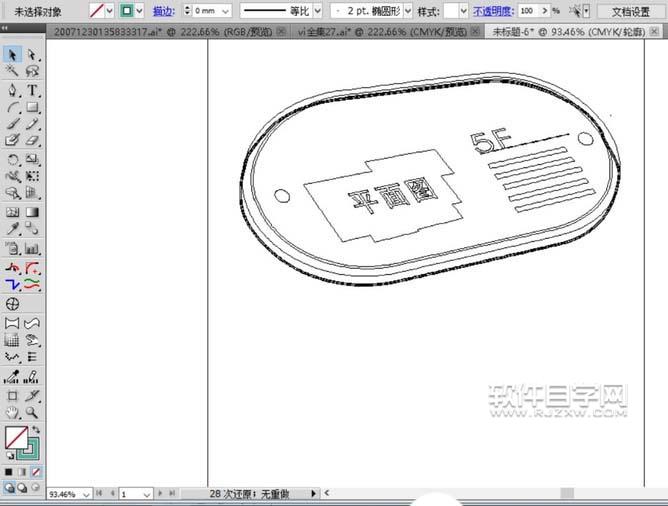668x506 pixels.
Task: Go to next artboard arrow
Action: click(x=160, y=493)
